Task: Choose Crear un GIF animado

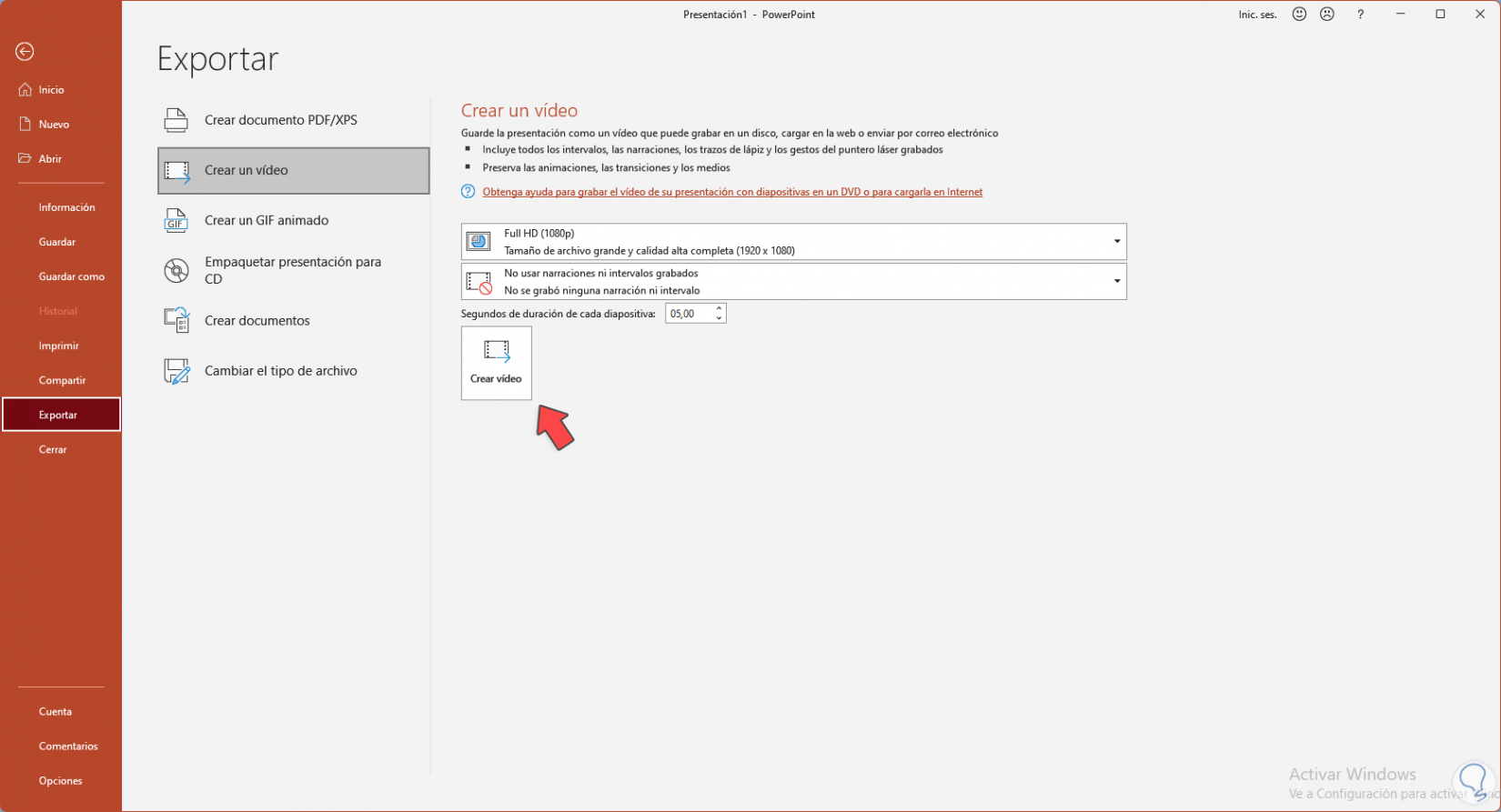Action: pos(294,221)
